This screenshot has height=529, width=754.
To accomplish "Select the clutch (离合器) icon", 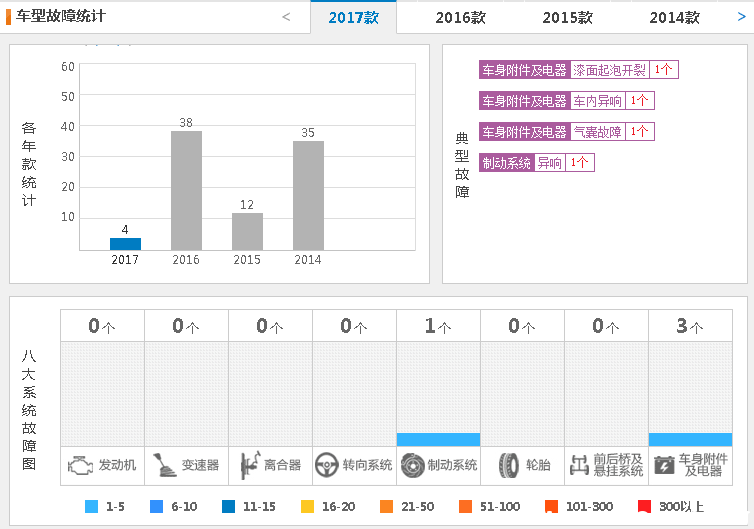I will pos(248,465).
